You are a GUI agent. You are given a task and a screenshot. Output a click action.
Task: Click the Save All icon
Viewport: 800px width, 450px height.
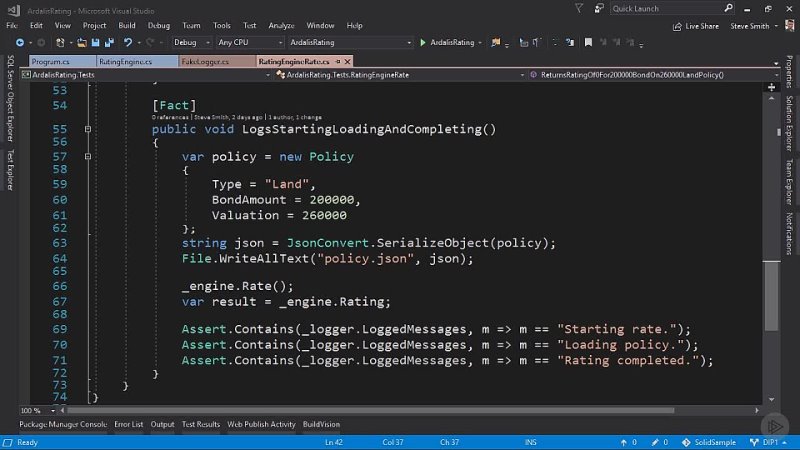(109, 43)
